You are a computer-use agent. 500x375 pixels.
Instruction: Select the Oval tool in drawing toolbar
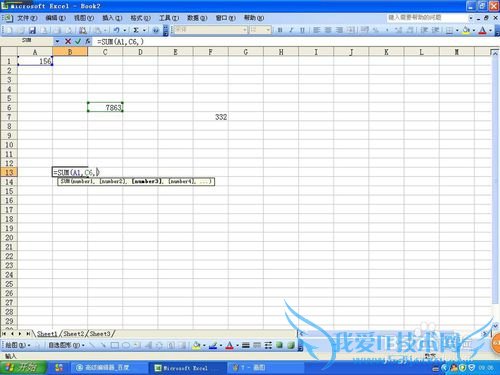[126, 345]
